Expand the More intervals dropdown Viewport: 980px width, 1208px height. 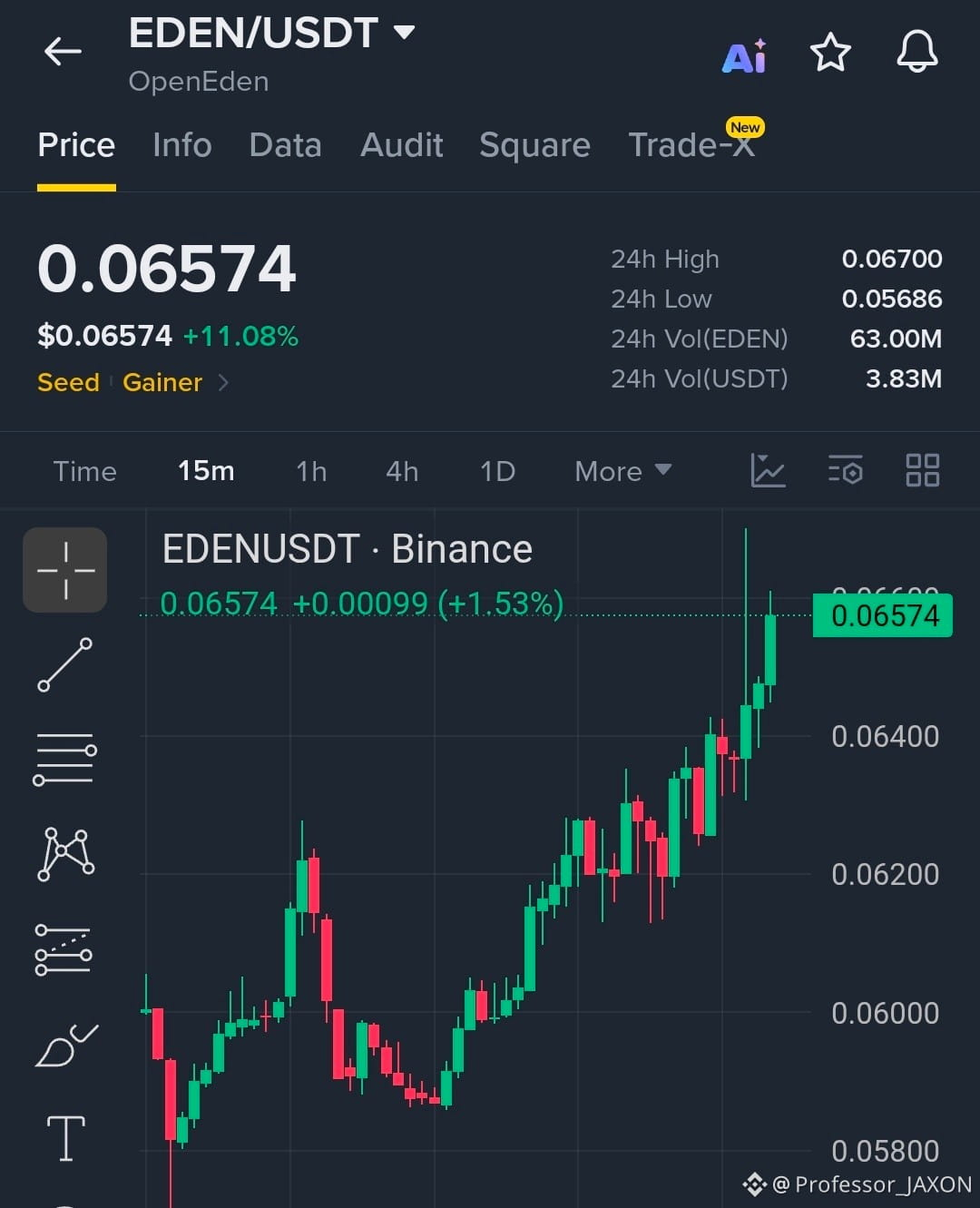(x=622, y=471)
